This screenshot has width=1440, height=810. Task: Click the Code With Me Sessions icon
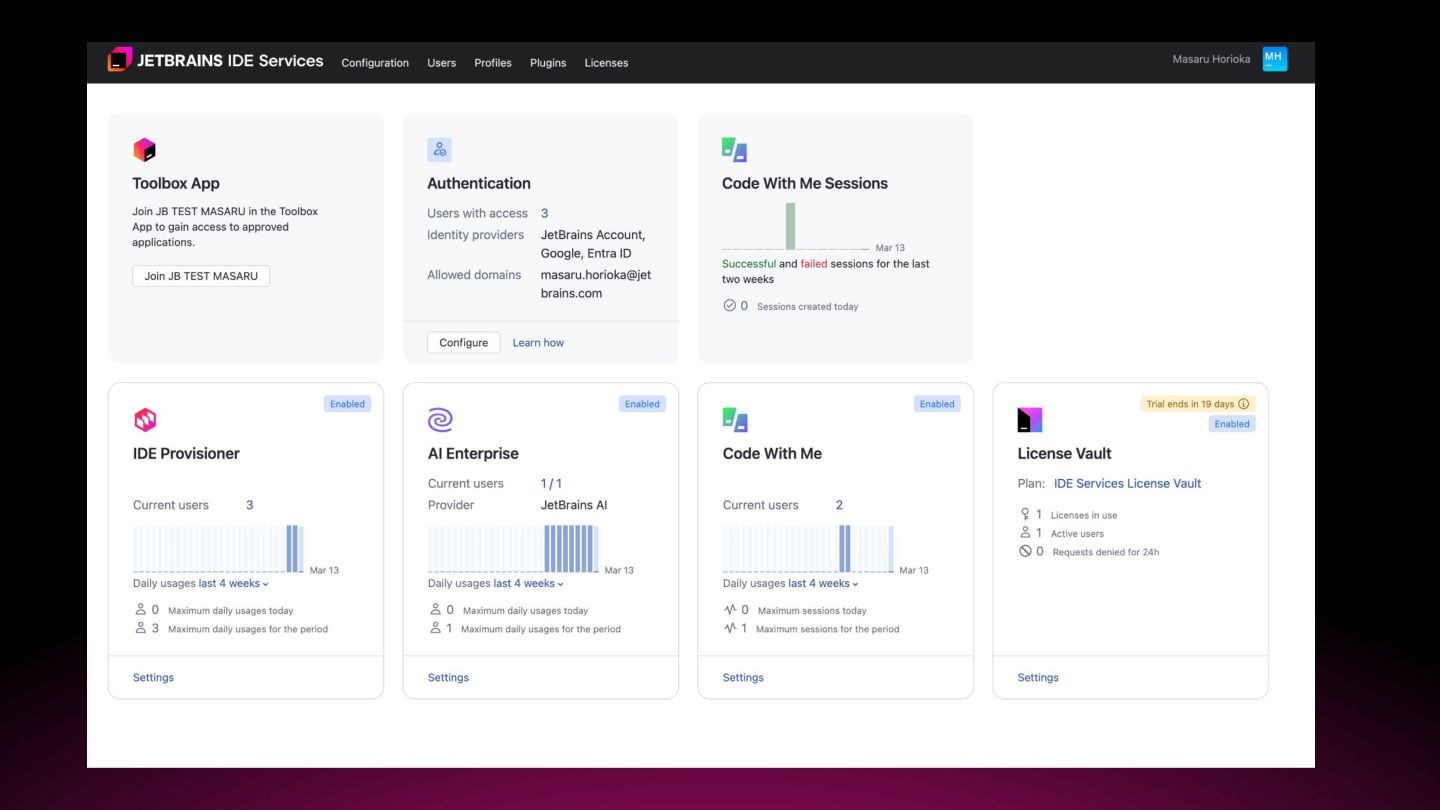click(x=734, y=150)
